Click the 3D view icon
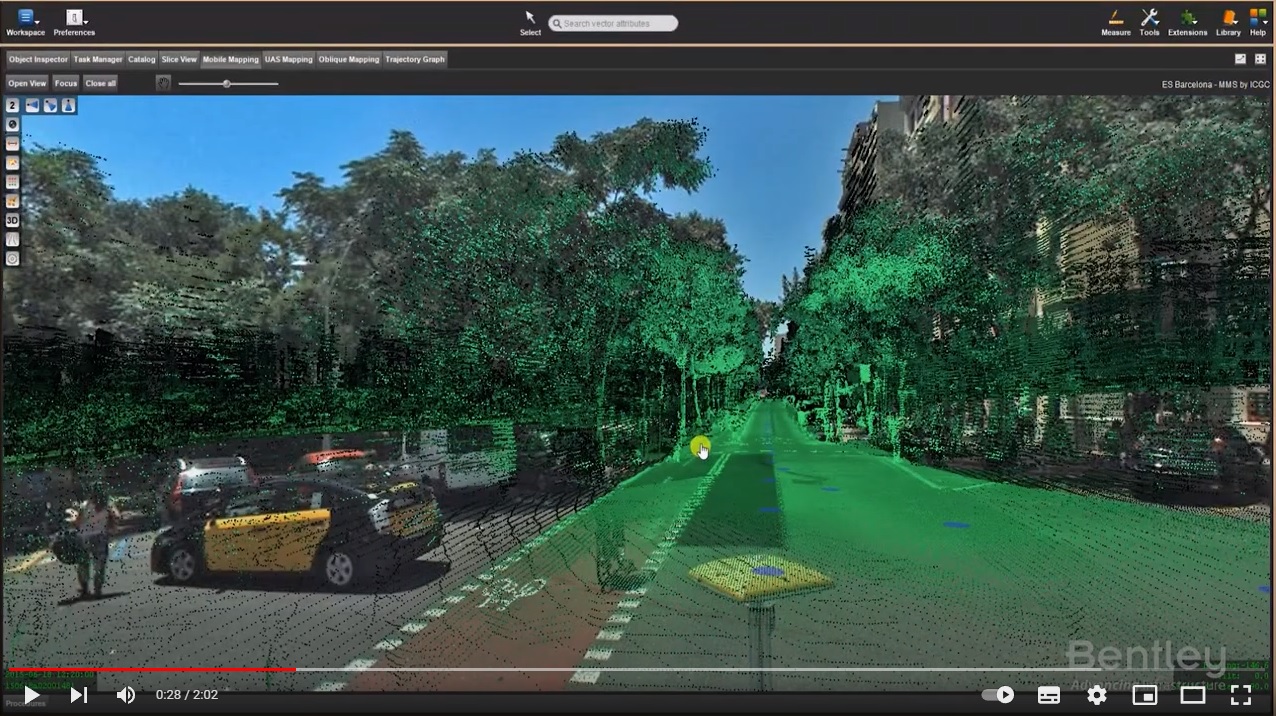 [x=12, y=220]
